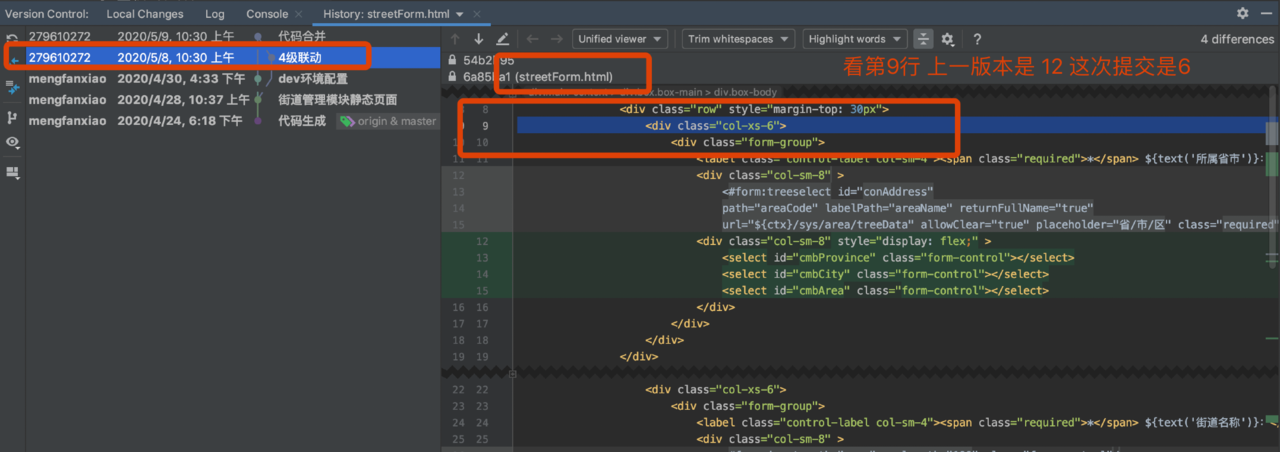Select commit 代码合并 from 2020/5/9
The width and height of the screenshot is (1280, 452).
click(x=302, y=36)
